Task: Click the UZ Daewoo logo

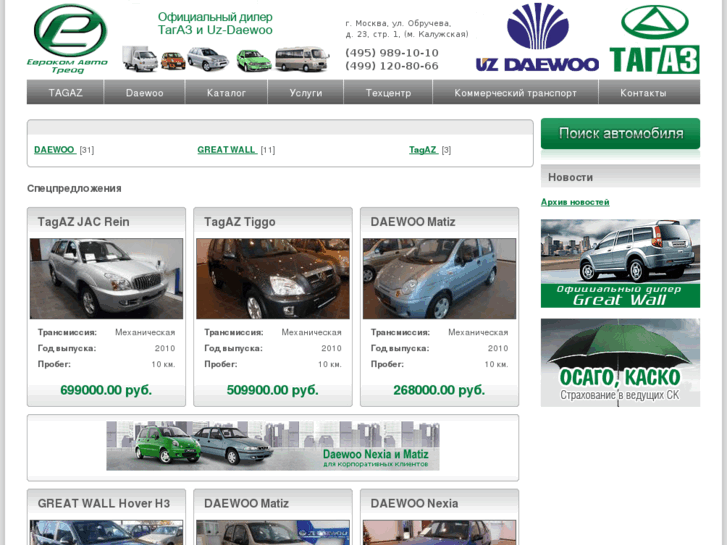Action: coord(537,38)
